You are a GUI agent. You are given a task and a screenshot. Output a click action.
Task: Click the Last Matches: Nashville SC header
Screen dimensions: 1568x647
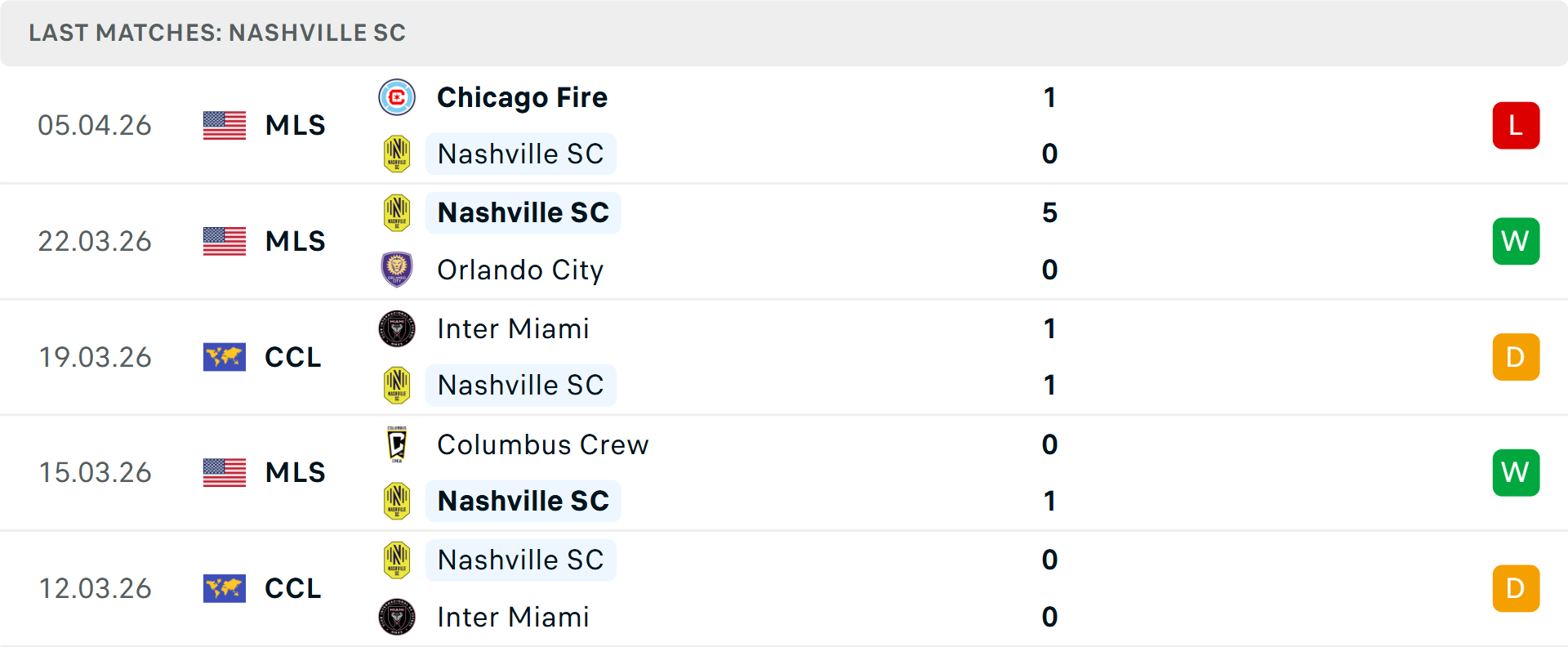[x=217, y=33]
